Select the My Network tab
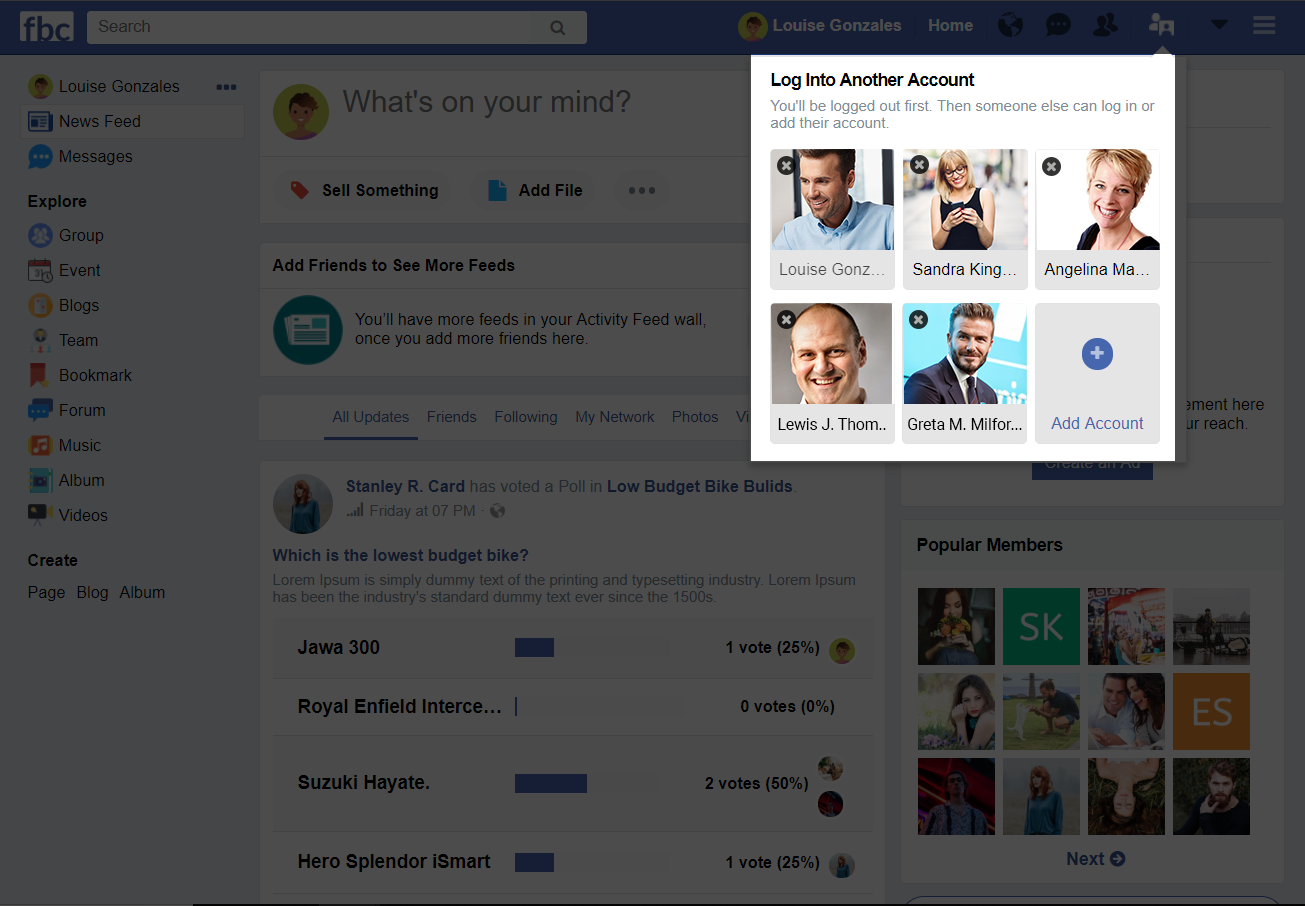Screen dimensions: 1305x906 click(x=614, y=417)
